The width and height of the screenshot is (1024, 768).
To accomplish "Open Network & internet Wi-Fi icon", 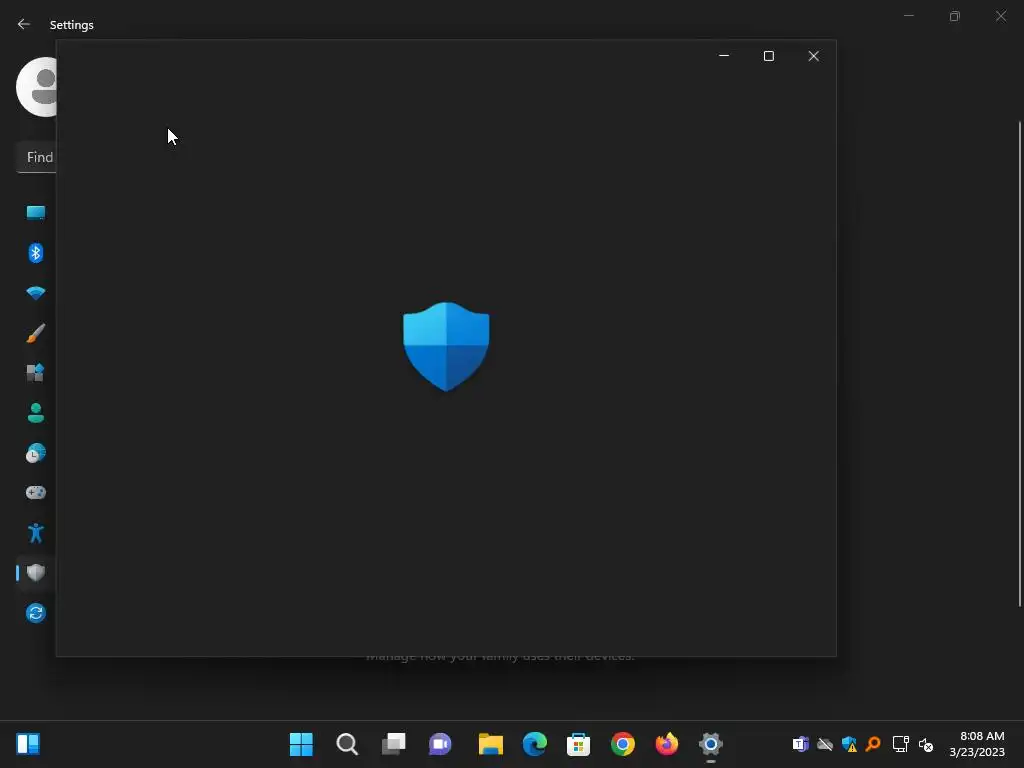I will (36, 293).
